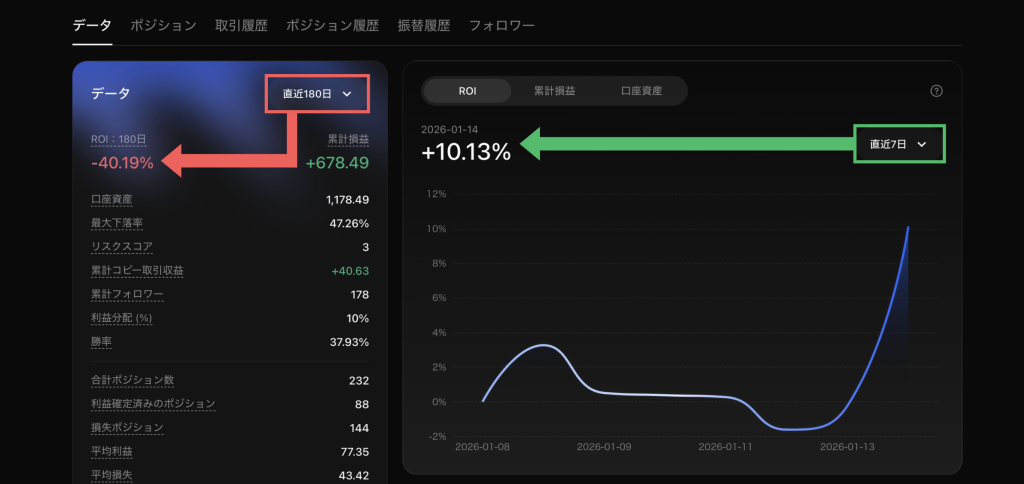Image resolution: width=1024 pixels, height=484 pixels.
Task: Switch to the ポジション tab
Action: pos(163,25)
